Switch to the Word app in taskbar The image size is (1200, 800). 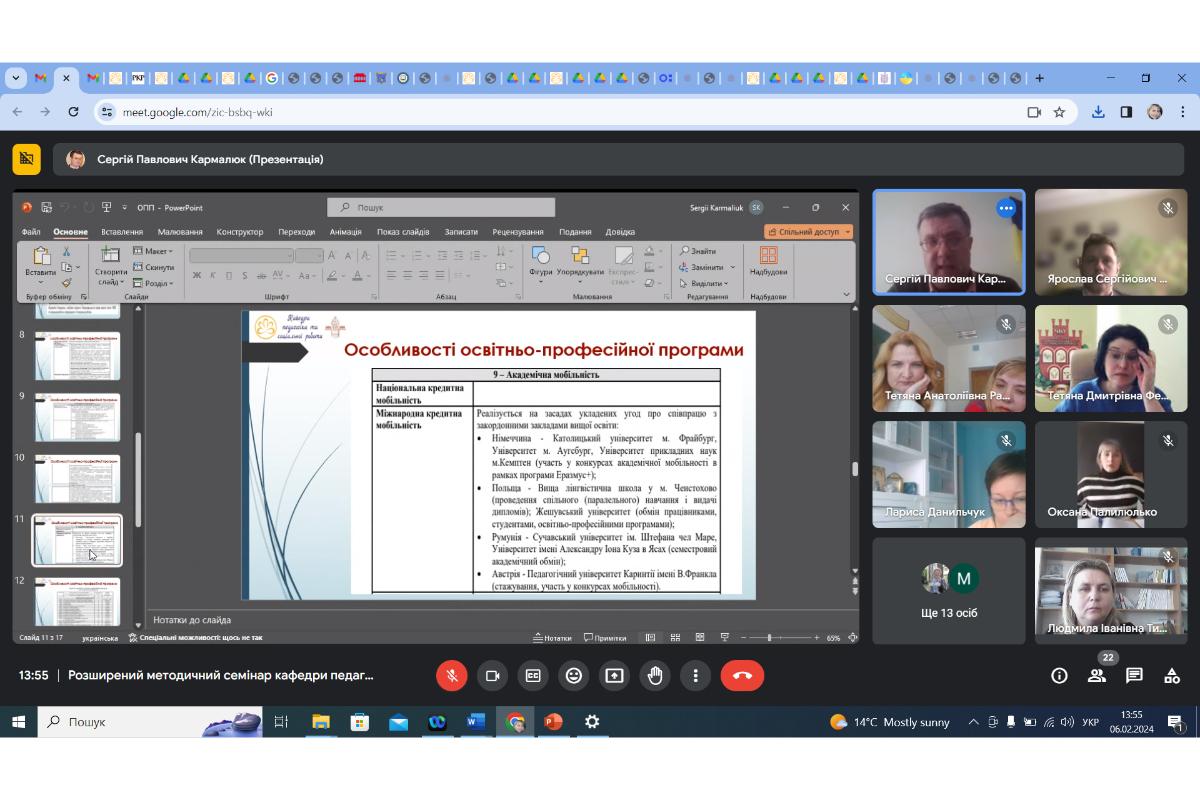475,722
